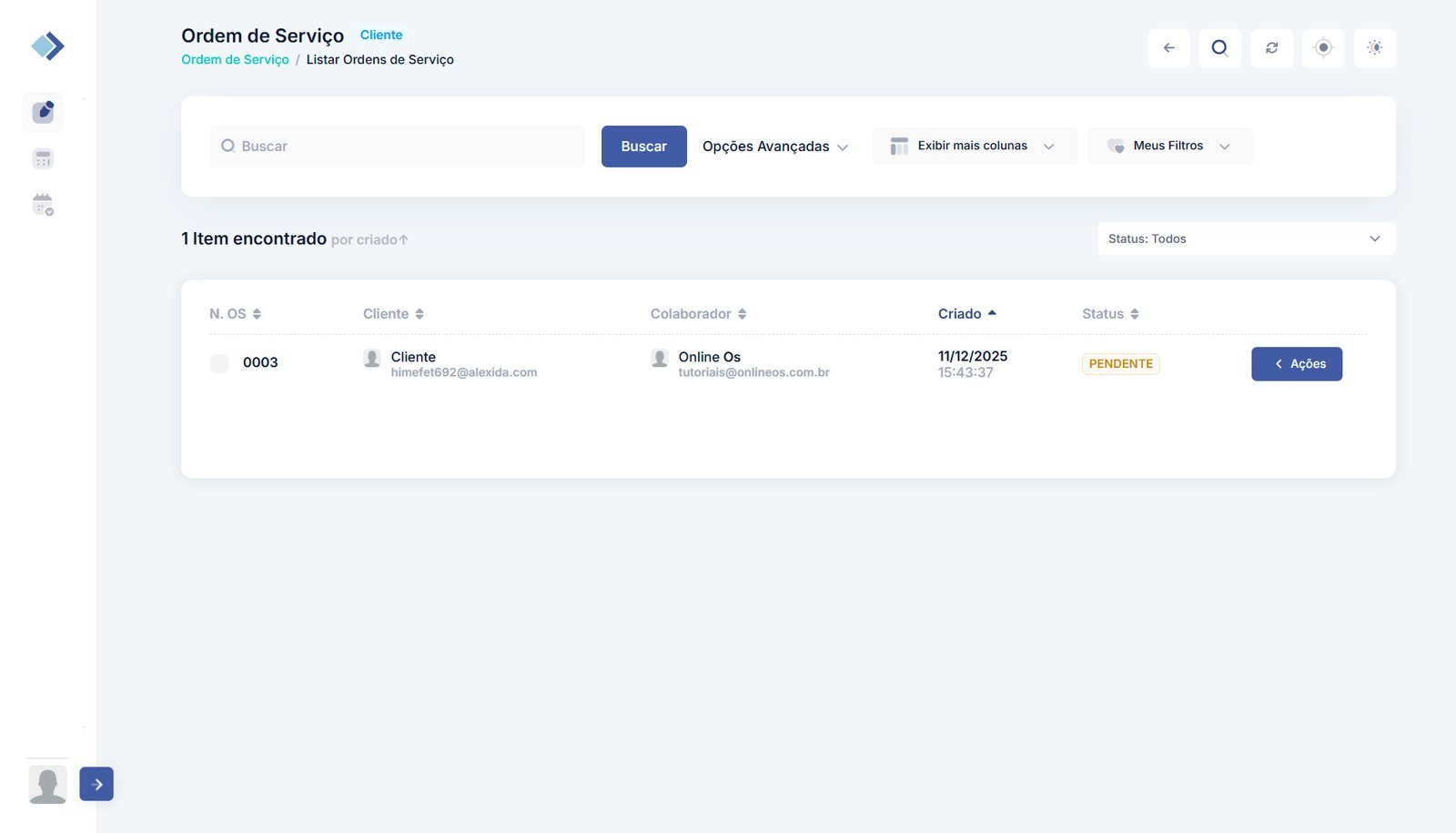Viewport: 1456px width, 833px height.
Task: Open the Ações menu for order 0003
Action: (1296, 364)
